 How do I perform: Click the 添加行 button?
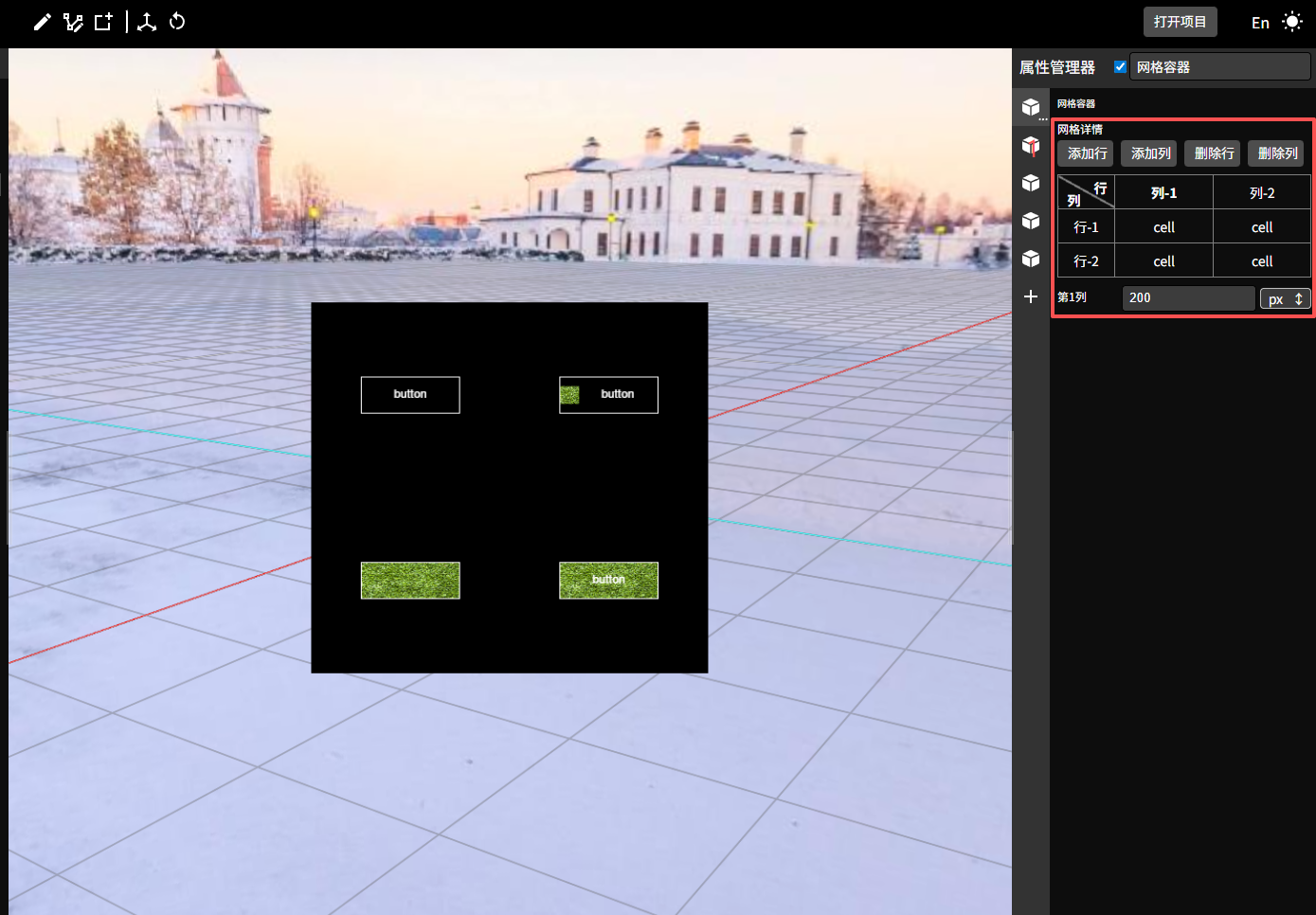[1087, 153]
